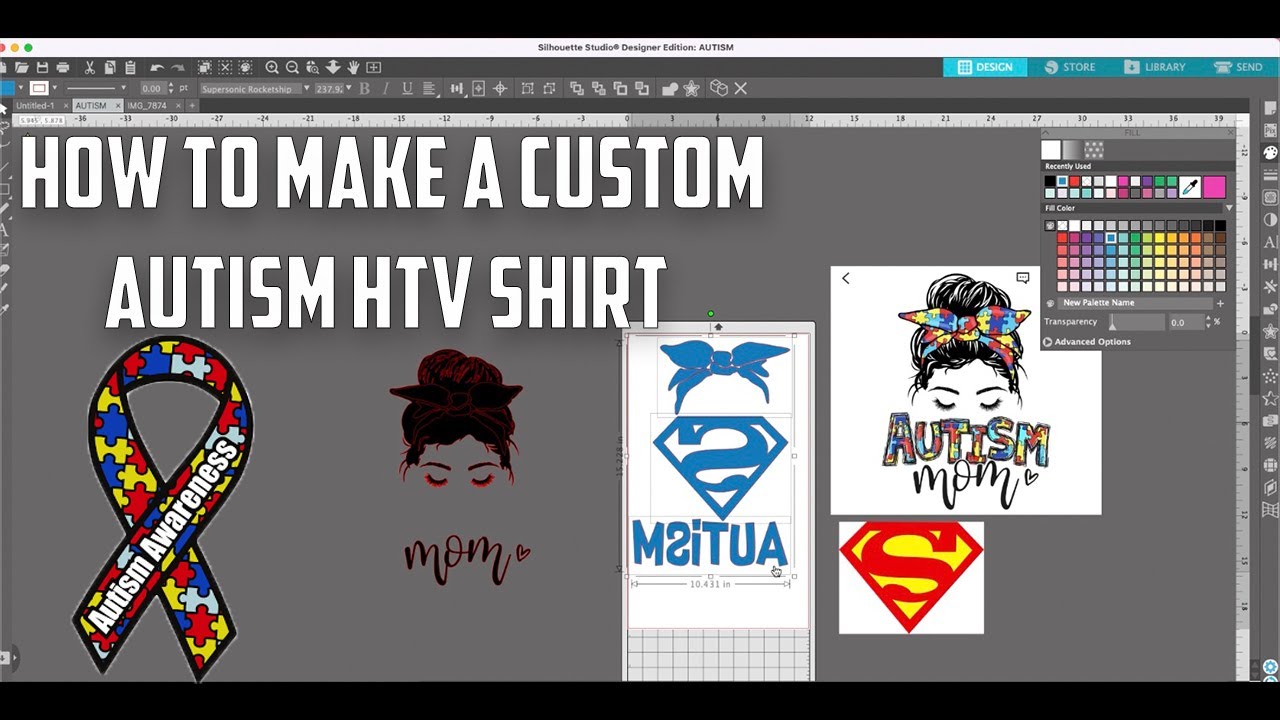The image size is (1280, 720).
Task: Click the Save disk icon
Action: pyautogui.click(x=42, y=67)
